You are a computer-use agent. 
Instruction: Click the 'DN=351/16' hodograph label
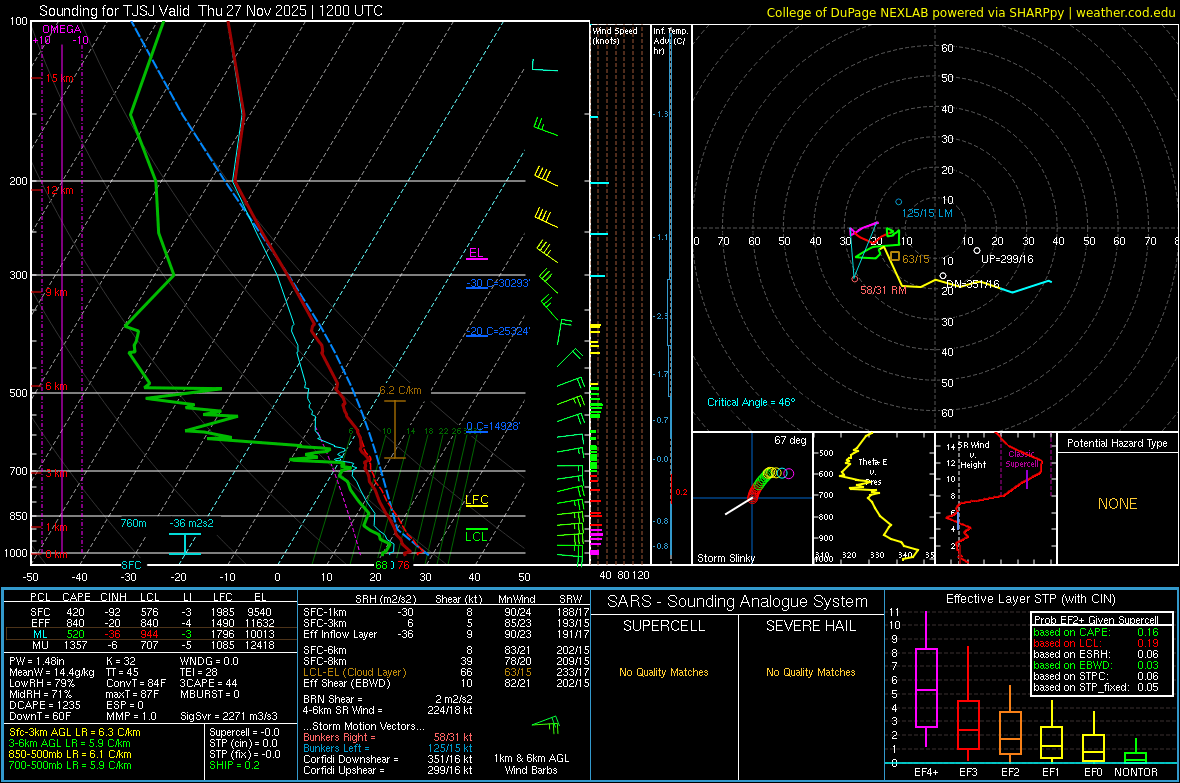[x=972, y=284]
